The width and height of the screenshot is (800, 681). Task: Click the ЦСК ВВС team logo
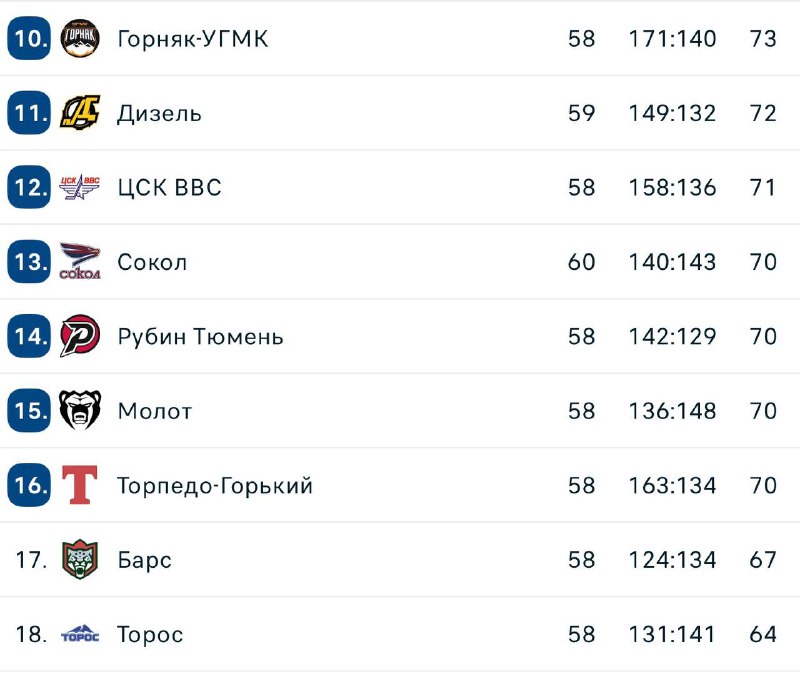(80, 187)
